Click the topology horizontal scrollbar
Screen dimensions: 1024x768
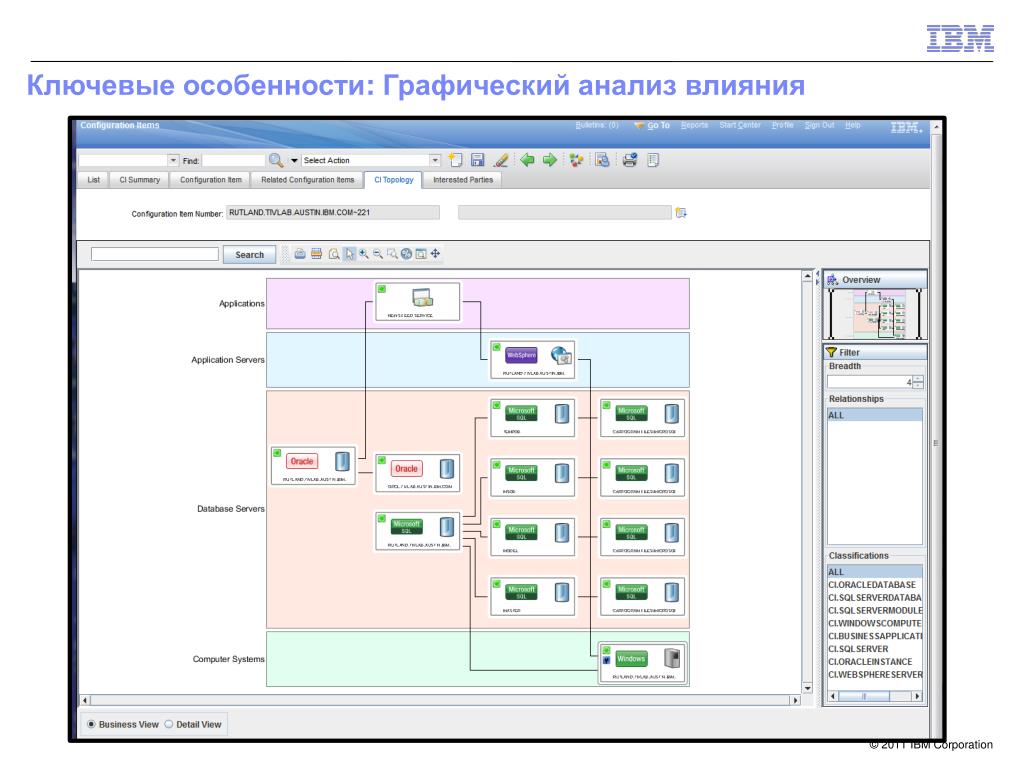[440, 700]
